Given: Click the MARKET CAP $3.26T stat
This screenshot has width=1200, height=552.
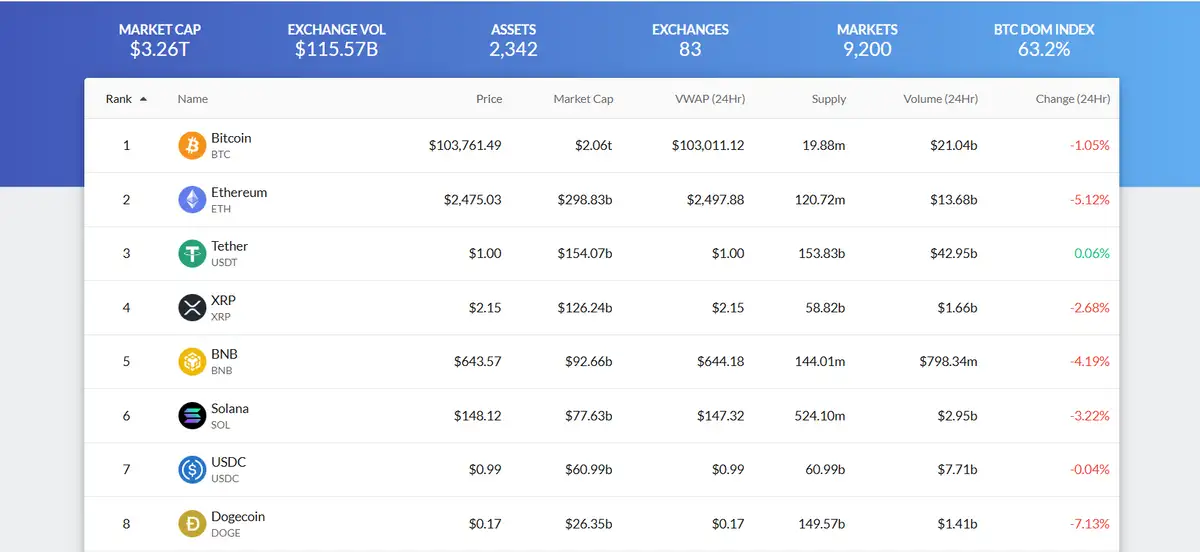Looking at the screenshot, I should click(x=160, y=39).
